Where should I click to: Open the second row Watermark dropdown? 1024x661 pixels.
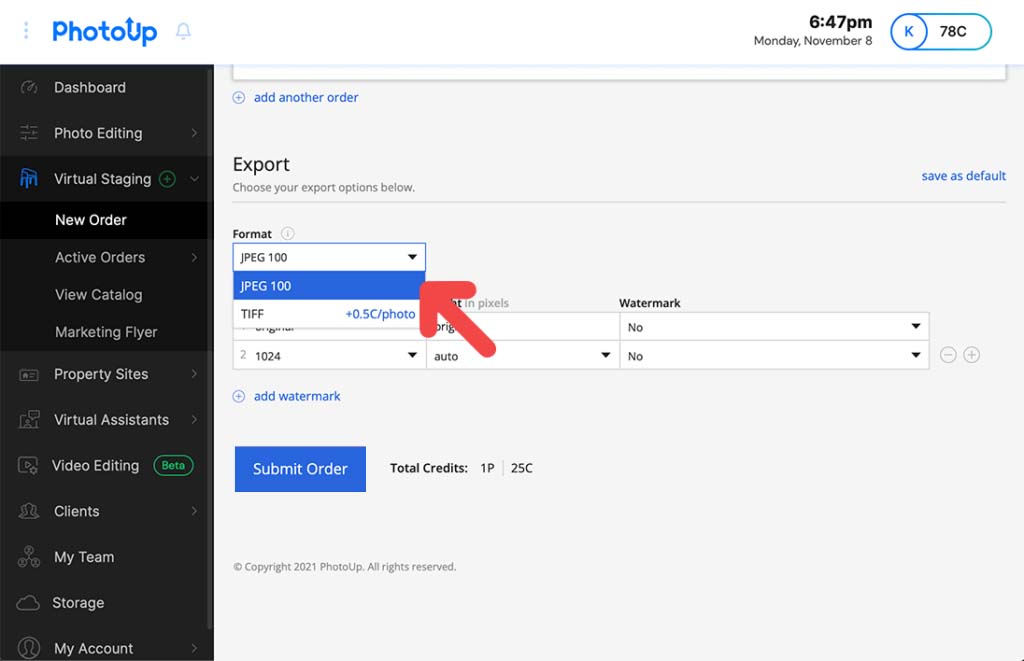[774, 356]
